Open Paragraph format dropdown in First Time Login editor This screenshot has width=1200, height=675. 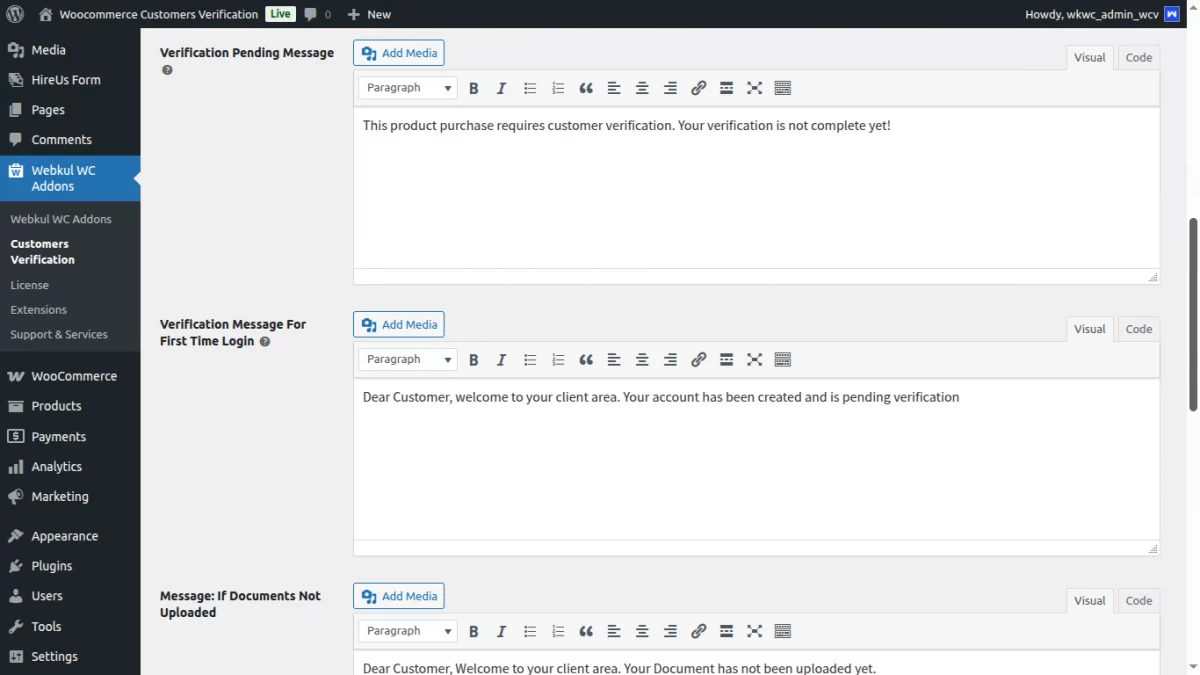click(408, 360)
